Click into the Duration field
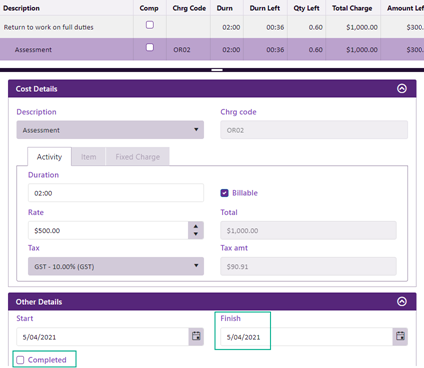The height and width of the screenshot is (368, 424). 116,193
